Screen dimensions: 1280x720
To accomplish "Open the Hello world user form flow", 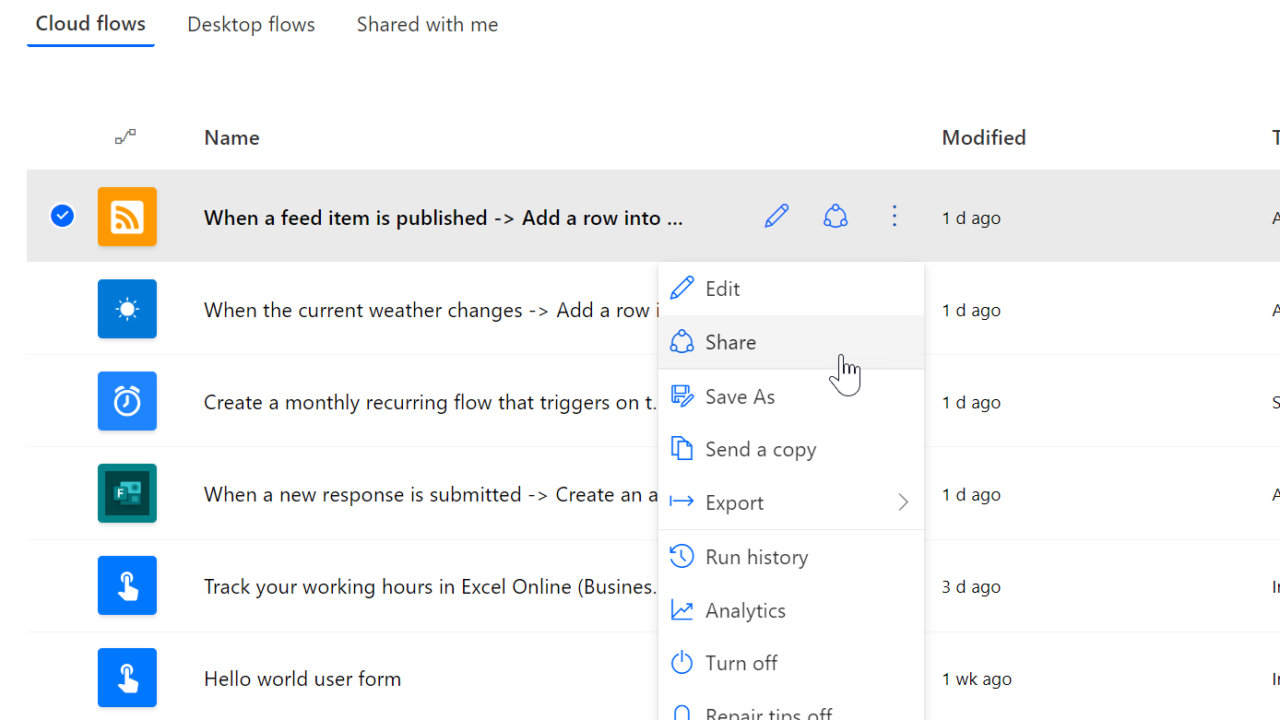I will click(302, 679).
